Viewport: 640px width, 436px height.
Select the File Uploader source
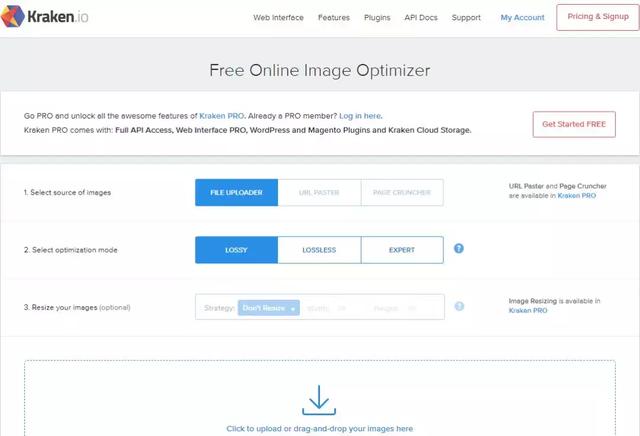pos(236,192)
